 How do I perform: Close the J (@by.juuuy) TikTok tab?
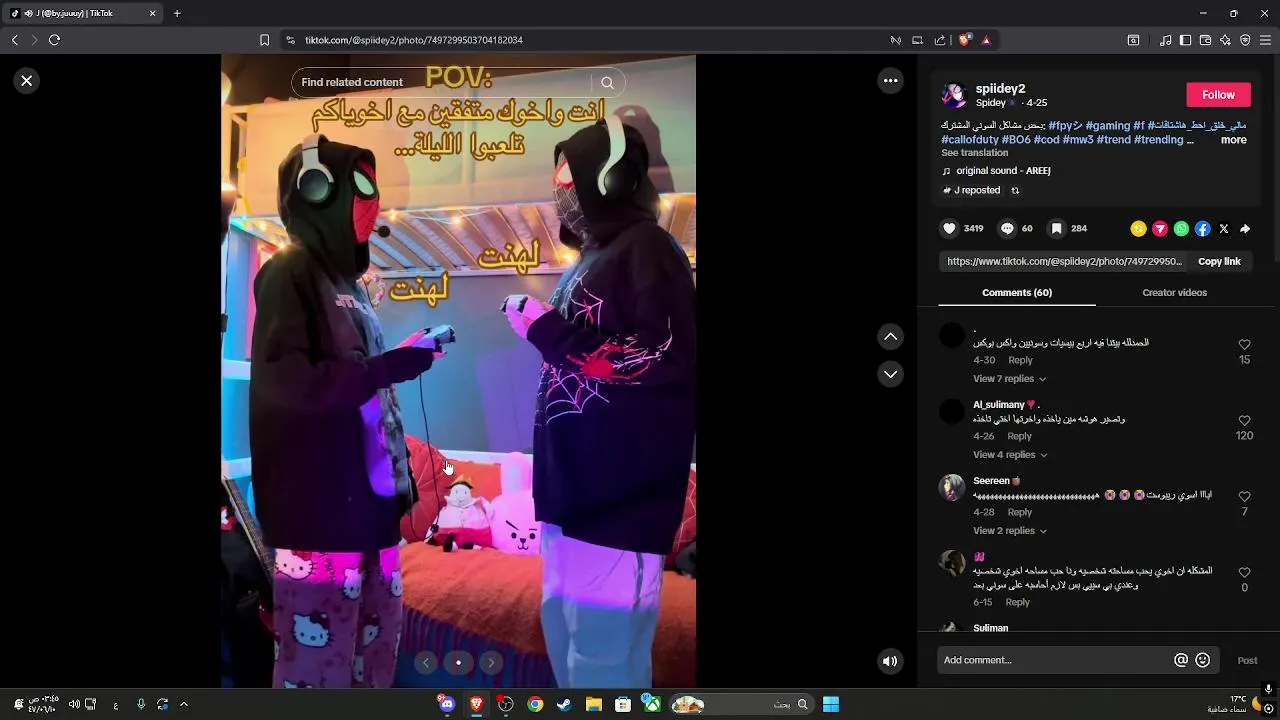pos(152,13)
